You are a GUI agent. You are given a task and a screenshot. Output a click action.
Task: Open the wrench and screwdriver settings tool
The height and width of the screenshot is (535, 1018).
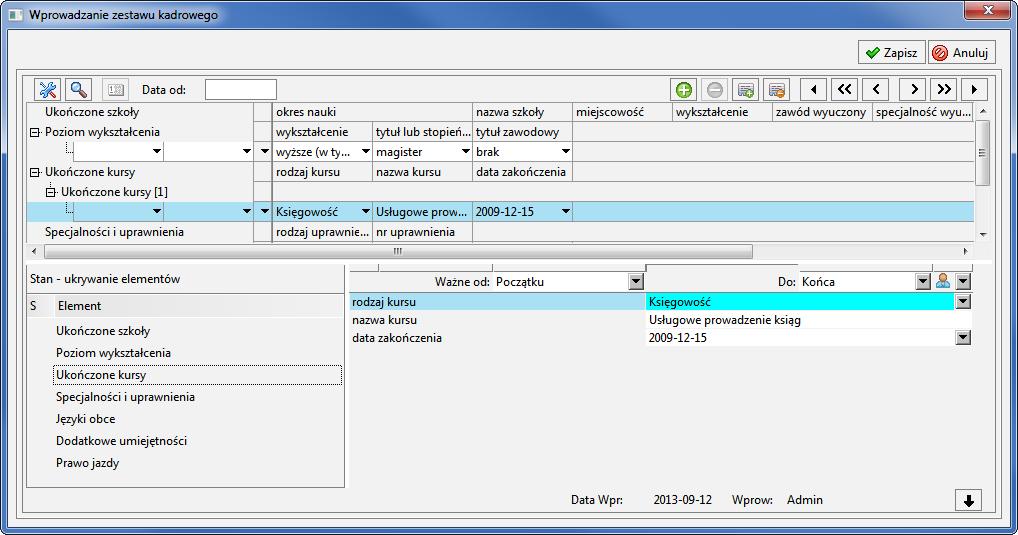tap(47, 90)
